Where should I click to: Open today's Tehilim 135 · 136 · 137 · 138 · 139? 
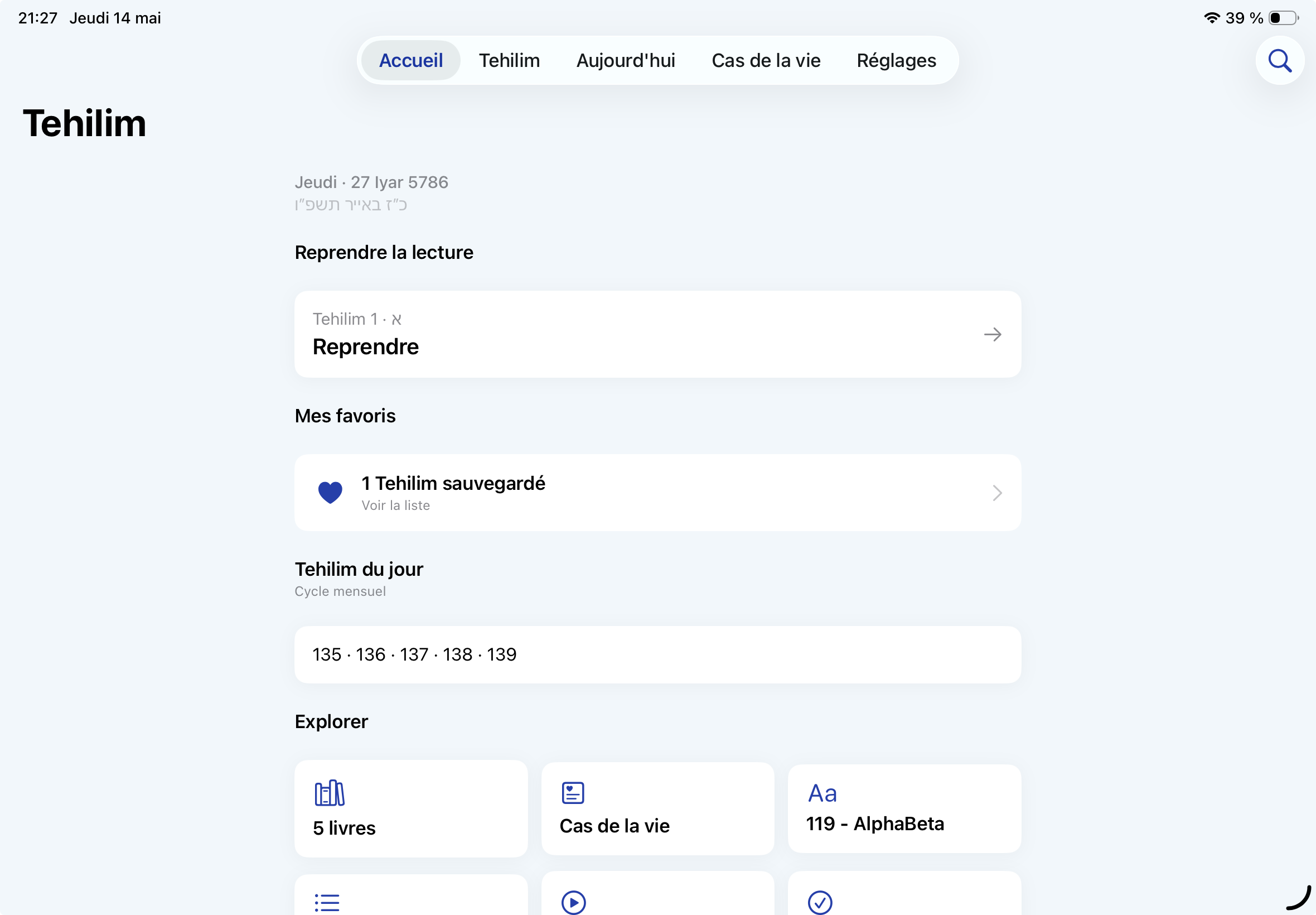(657, 654)
